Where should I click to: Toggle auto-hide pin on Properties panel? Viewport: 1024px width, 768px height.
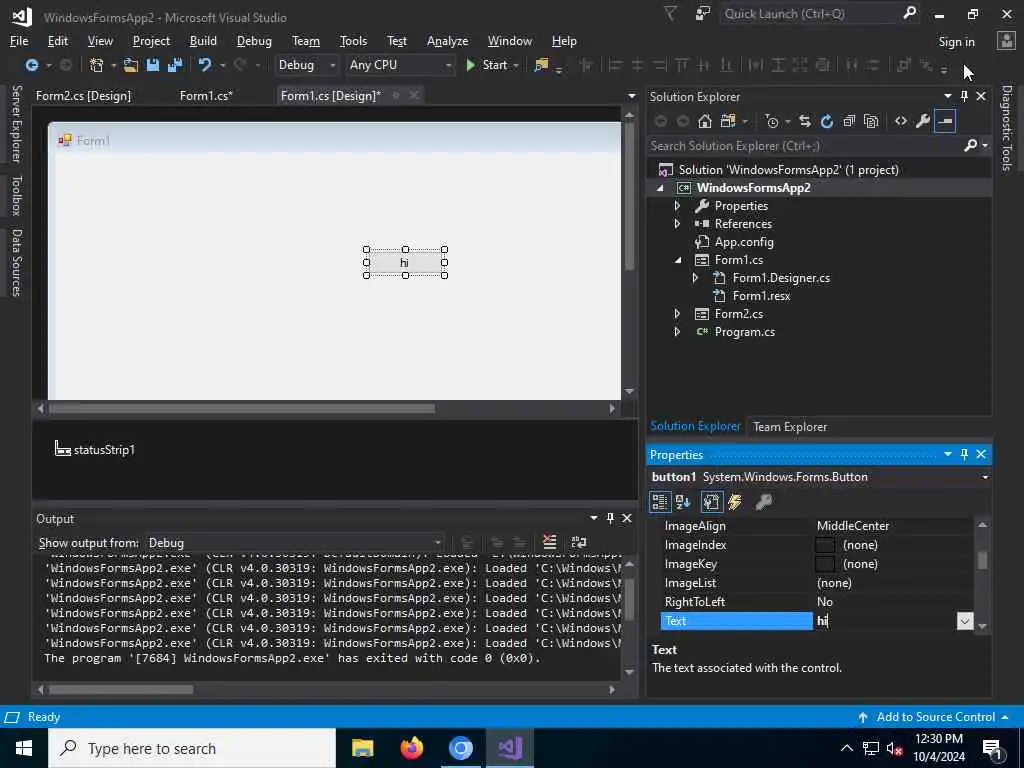(965, 455)
